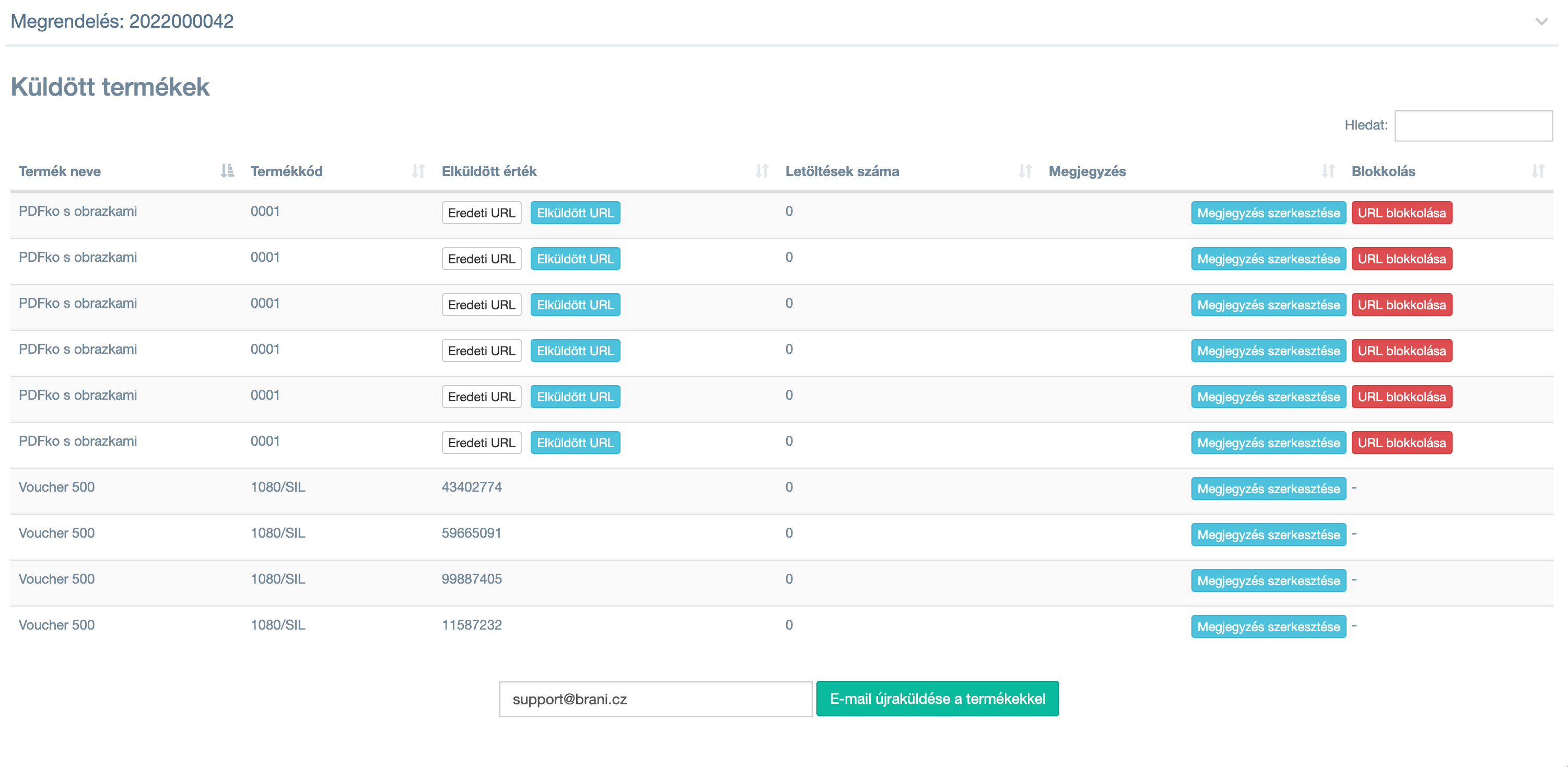This screenshot has height=767, width=1568.
Task: Select the value 11587232
Action: [x=472, y=625]
